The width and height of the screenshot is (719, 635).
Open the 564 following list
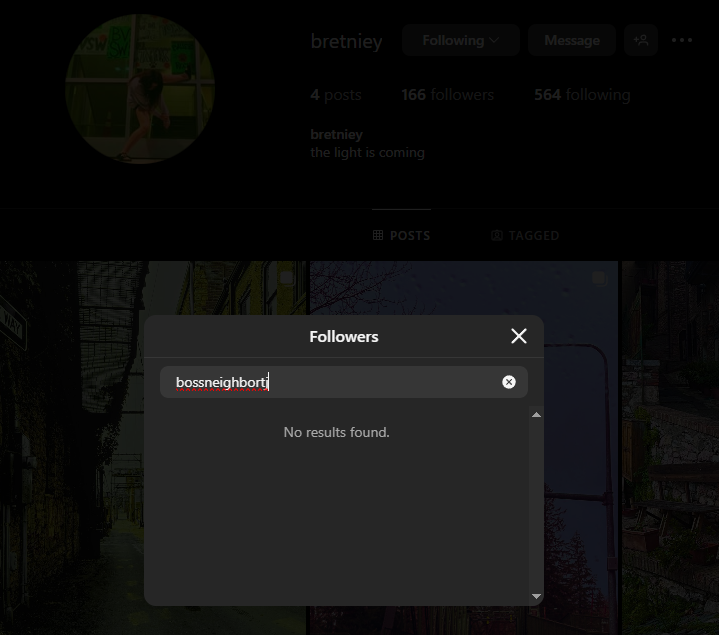click(582, 94)
